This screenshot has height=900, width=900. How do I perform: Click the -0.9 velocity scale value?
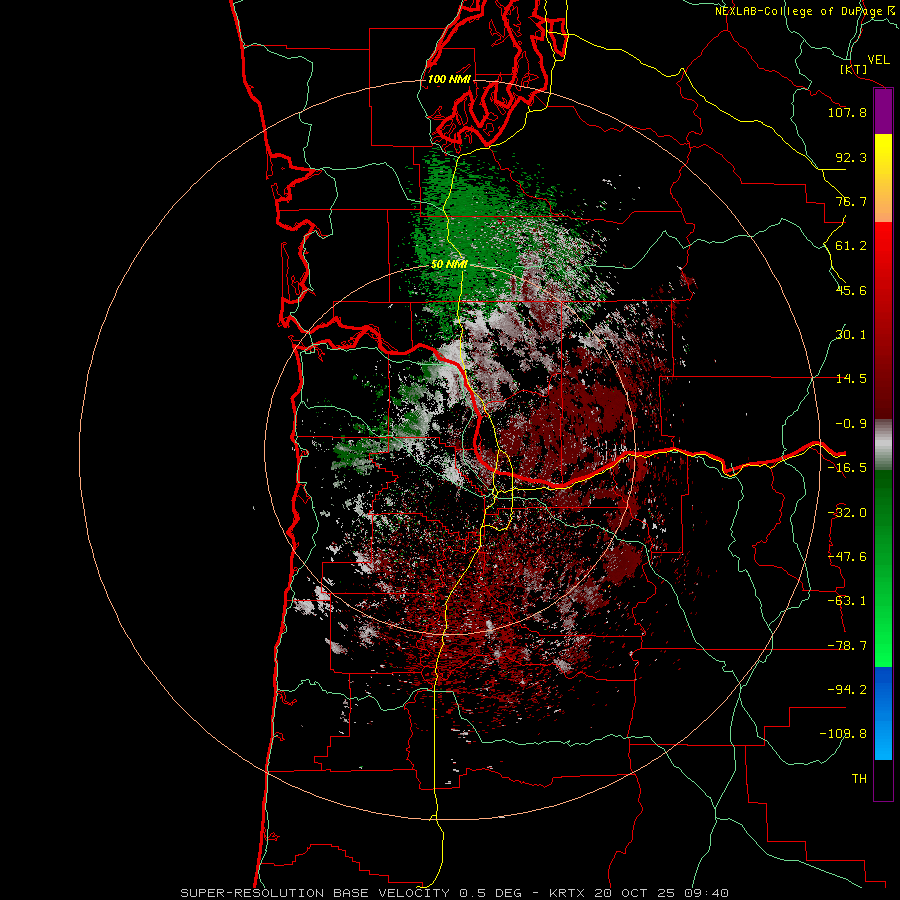point(851,424)
